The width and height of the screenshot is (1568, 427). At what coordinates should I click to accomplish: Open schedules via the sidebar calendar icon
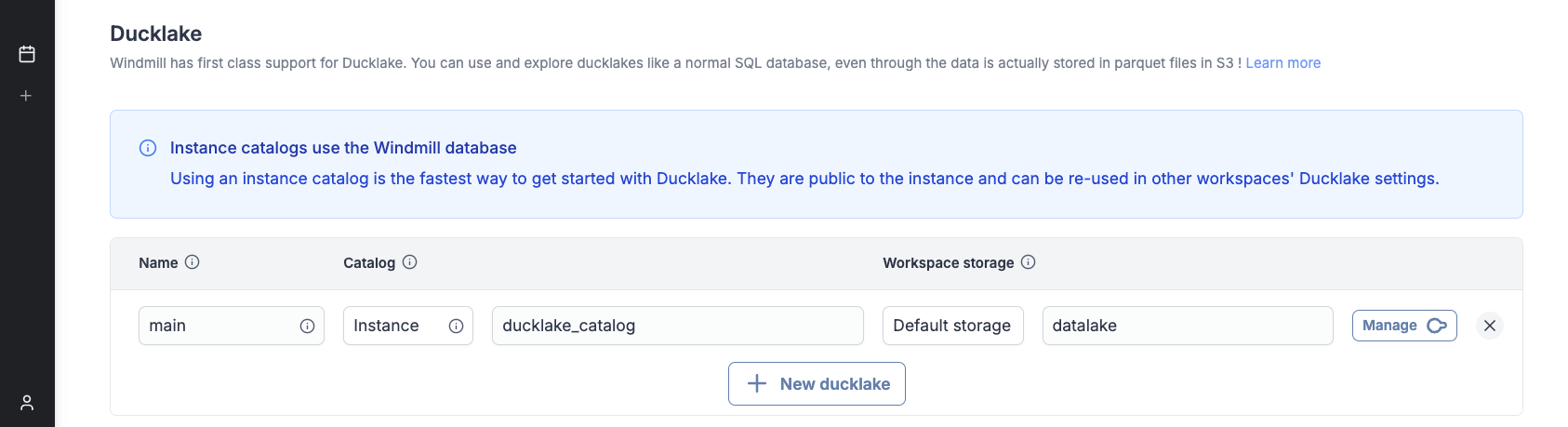tap(27, 54)
